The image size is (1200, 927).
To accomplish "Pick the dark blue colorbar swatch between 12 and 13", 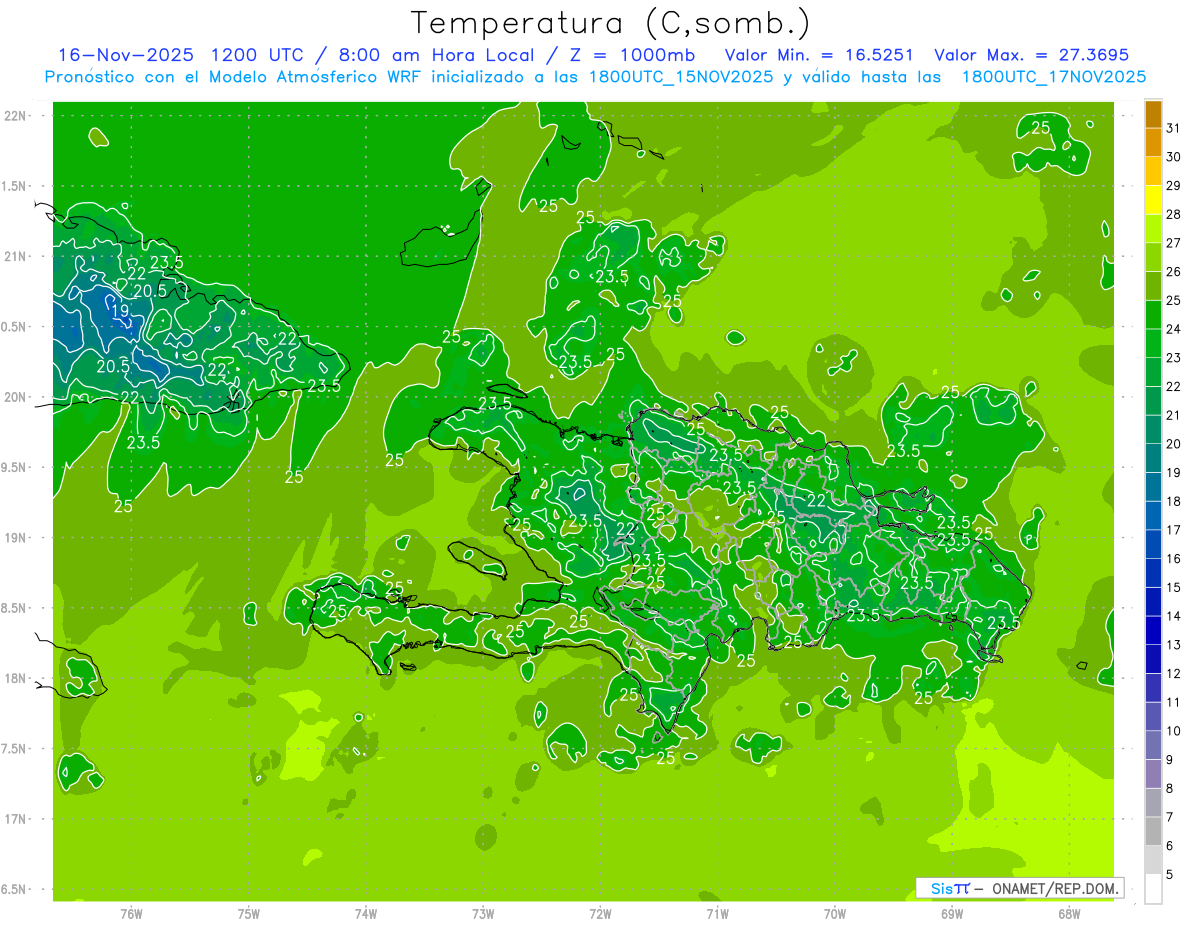I will click(1153, 659).
